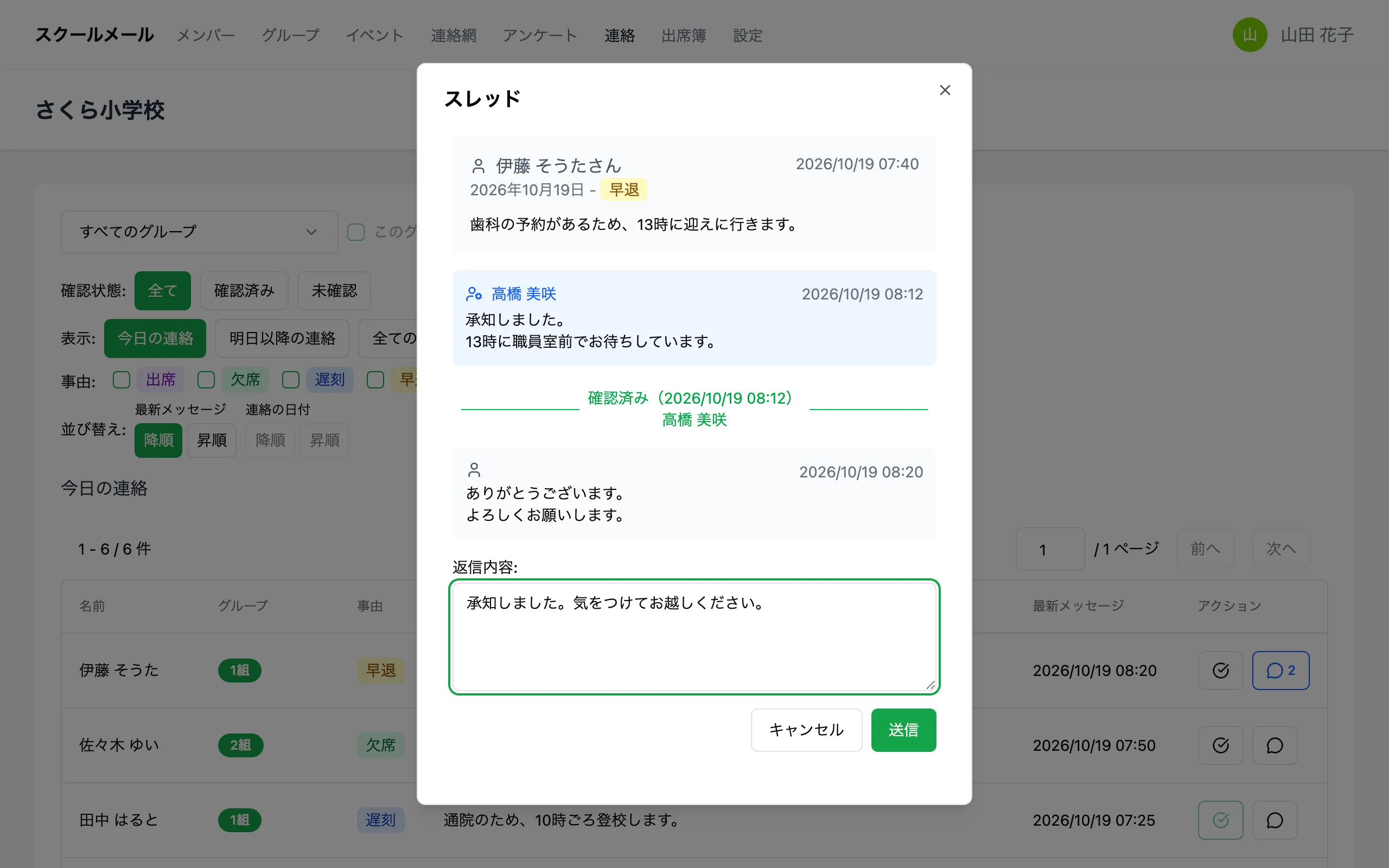The image size is (1389, 868).
Task: Click the green check icon for 田中 はると
Action: click(1220, 820)
